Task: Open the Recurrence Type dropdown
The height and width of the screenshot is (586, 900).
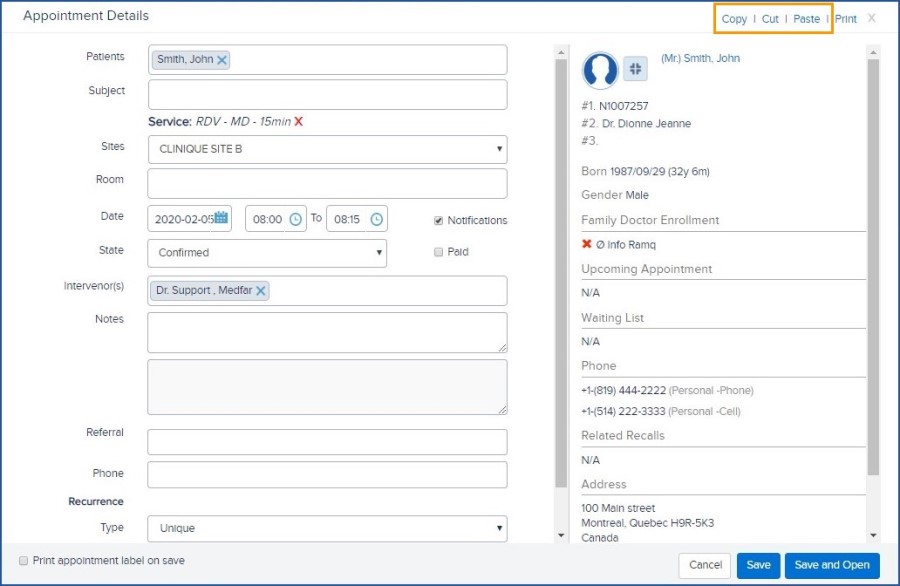Action: tap(327, 528)
